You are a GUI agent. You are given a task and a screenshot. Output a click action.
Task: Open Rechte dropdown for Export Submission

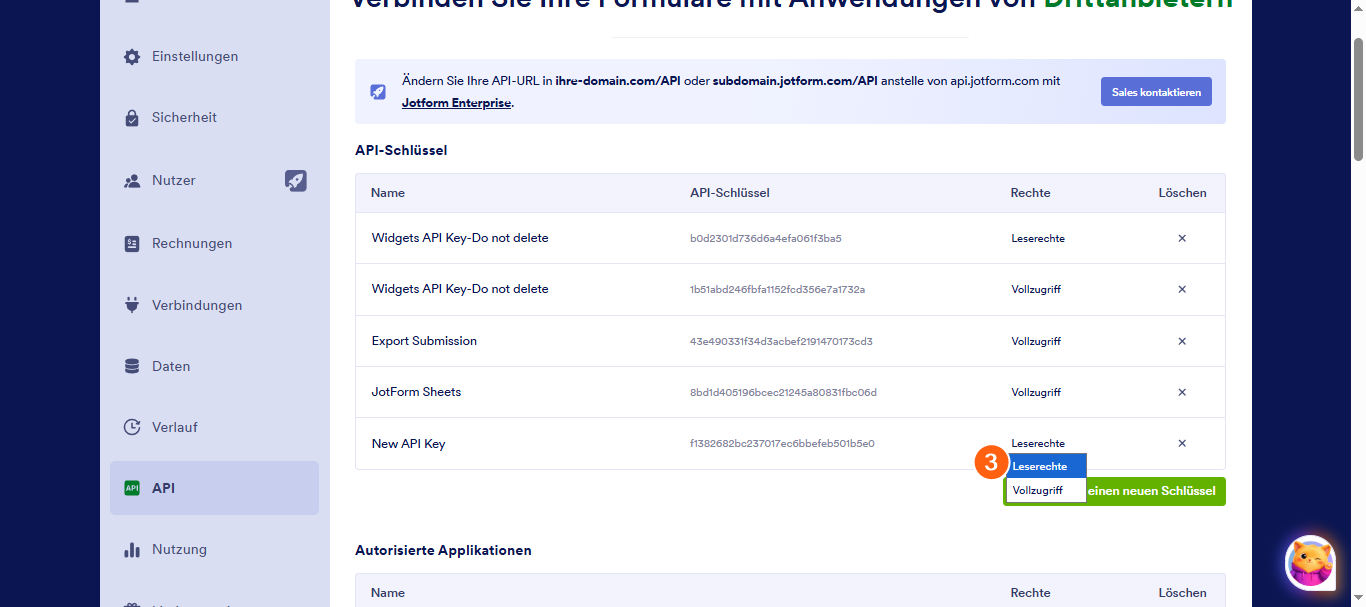pos(1036,342)
